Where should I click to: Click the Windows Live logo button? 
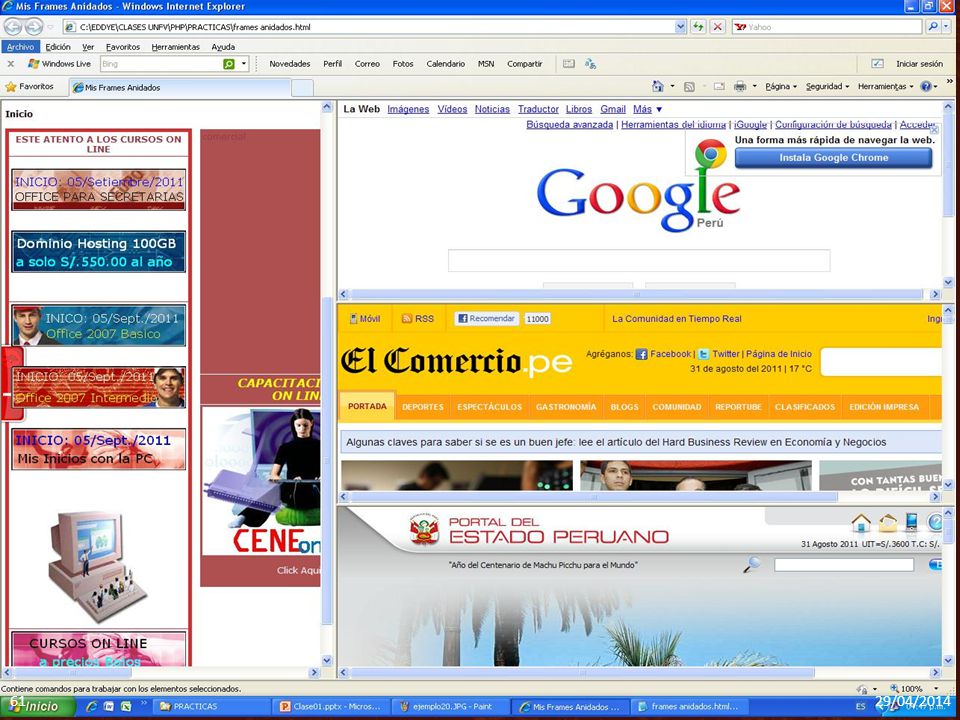click(x=59, y=64)
